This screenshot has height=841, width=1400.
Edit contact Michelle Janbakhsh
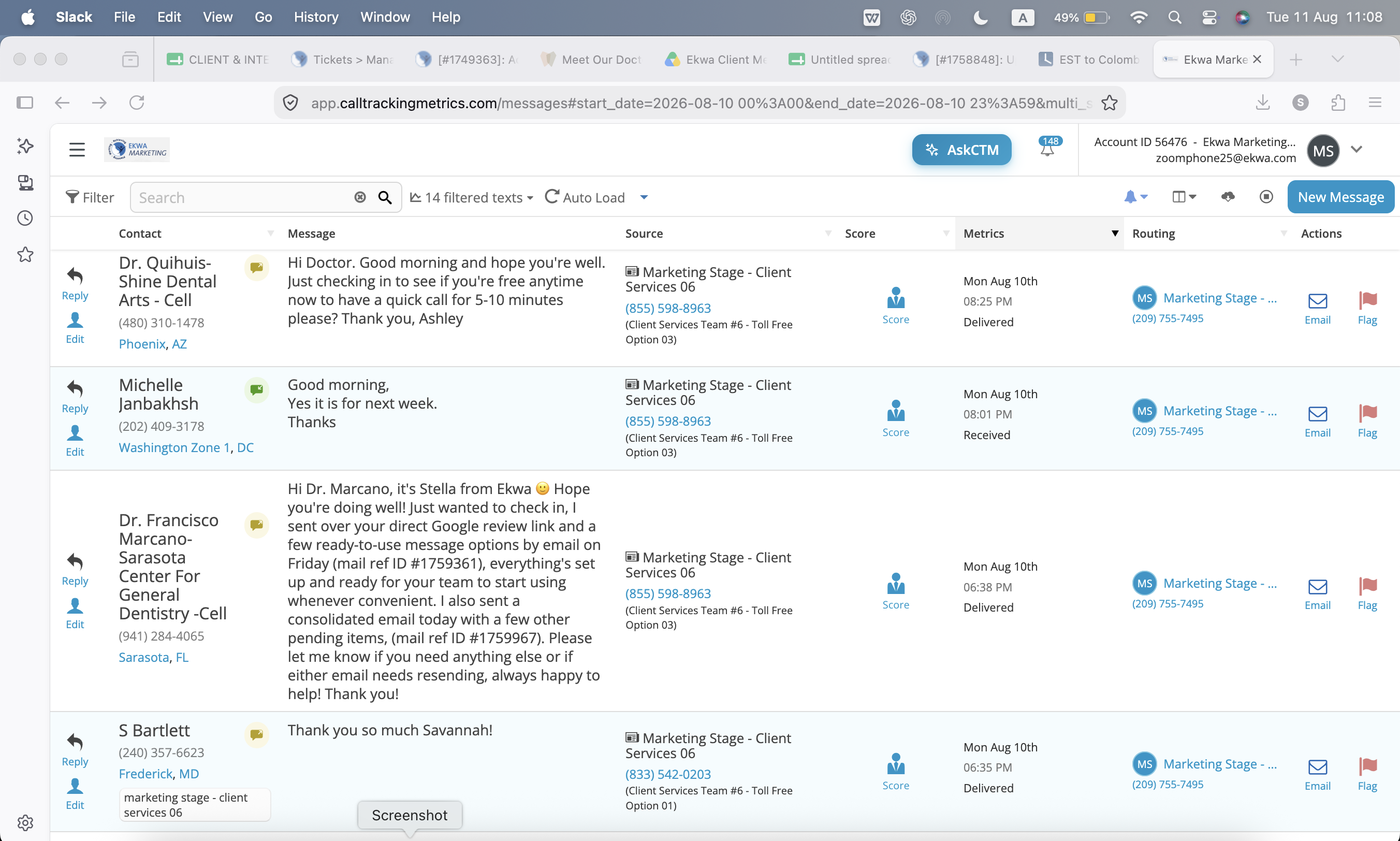point(75,441)
